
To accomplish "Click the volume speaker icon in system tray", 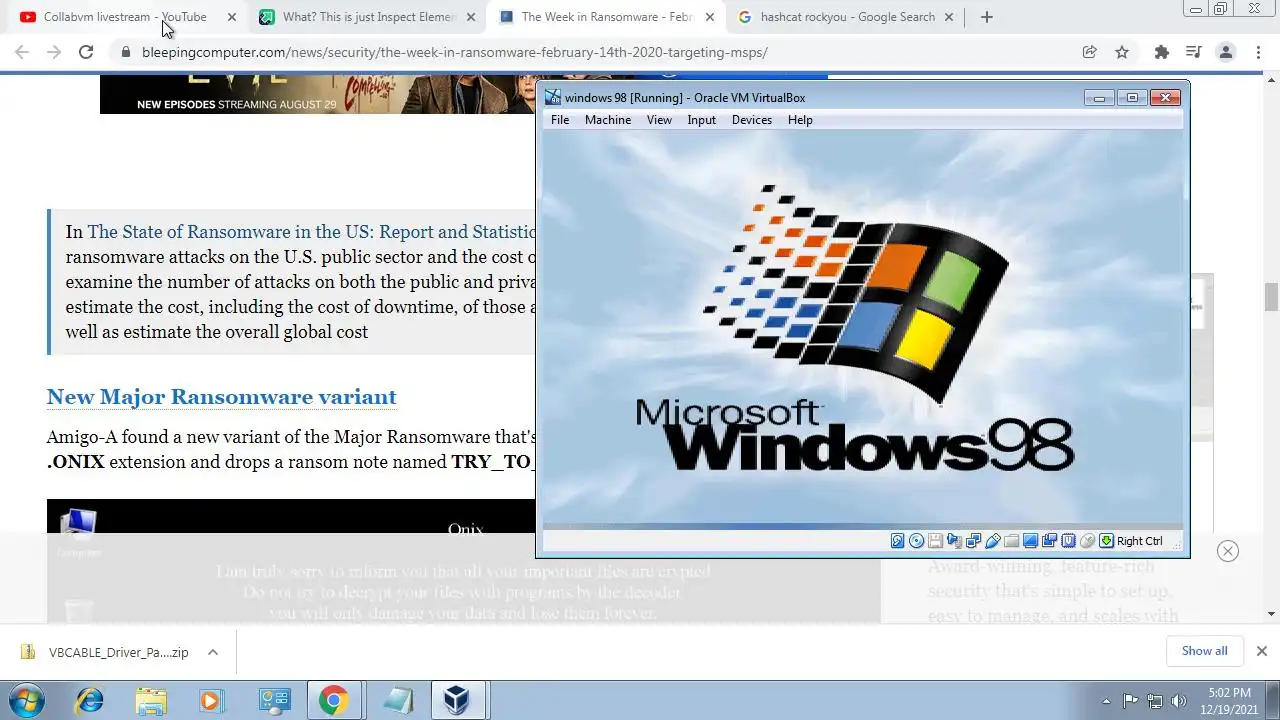I will (1178, 701).
